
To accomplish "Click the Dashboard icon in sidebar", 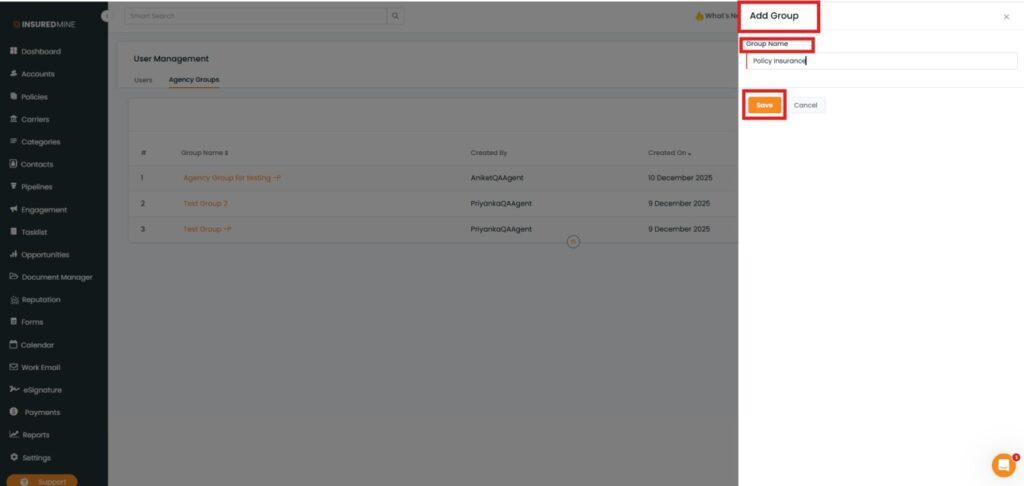I will pos(14,51).
